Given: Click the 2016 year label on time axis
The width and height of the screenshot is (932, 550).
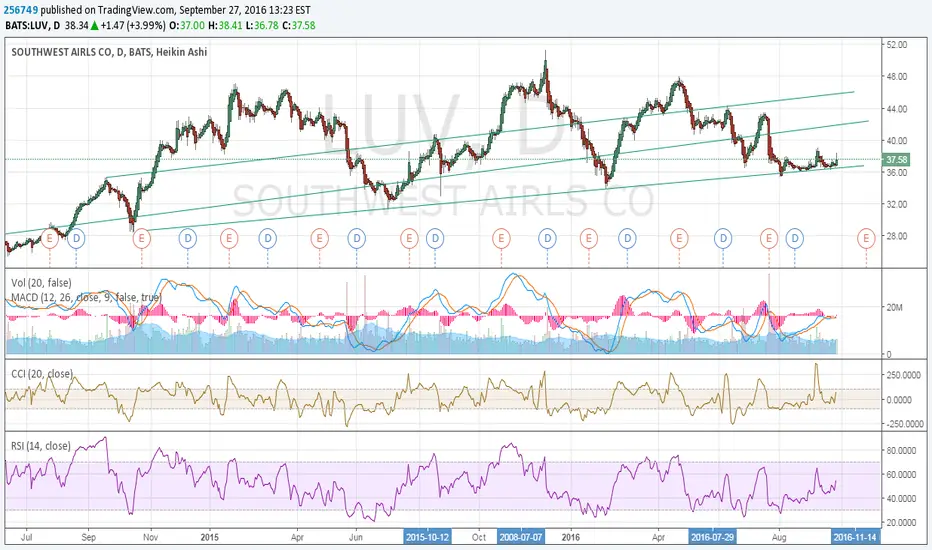Looking at the screenshot, I should (x=571, y=537).
